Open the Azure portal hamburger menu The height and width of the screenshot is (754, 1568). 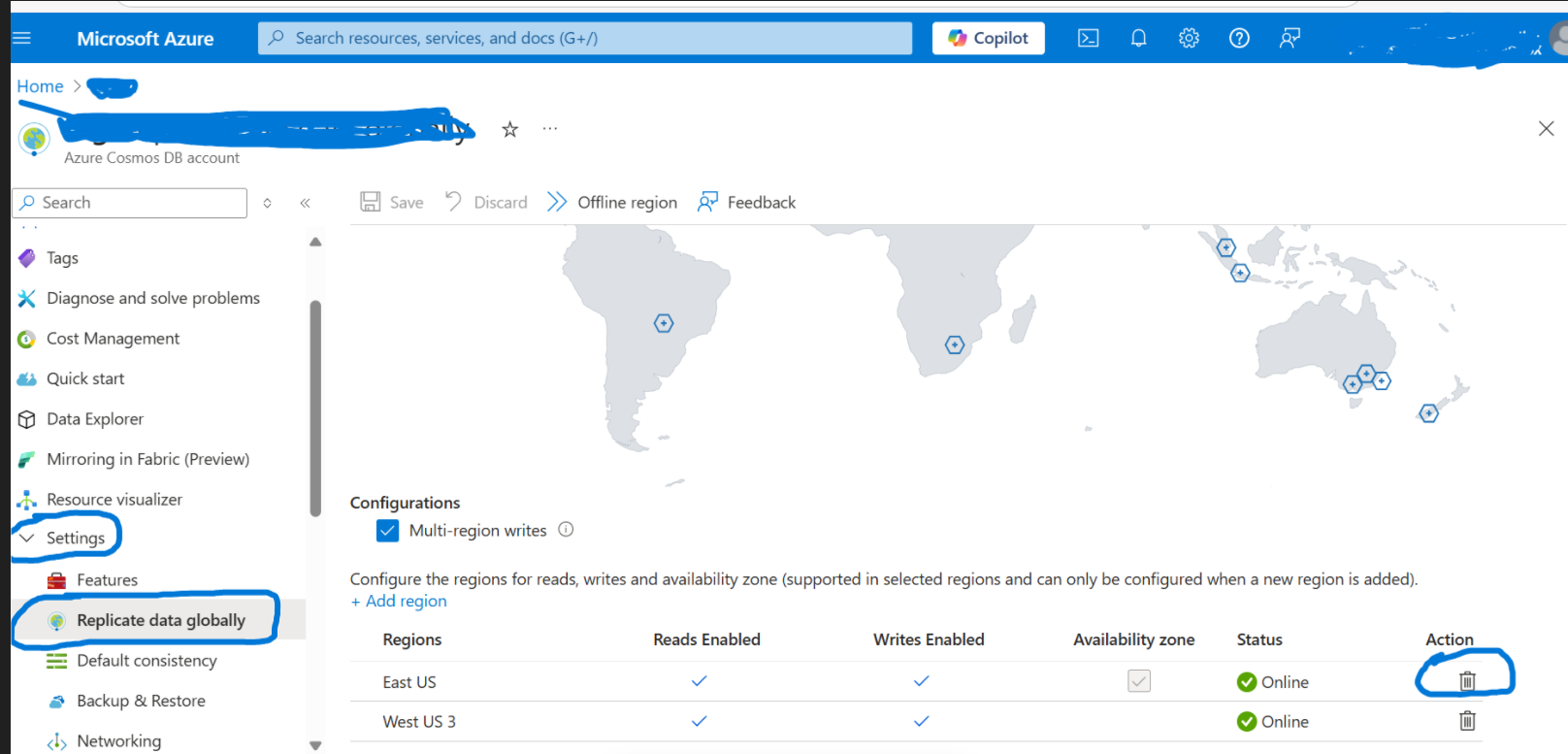click(x=21, y=38)
